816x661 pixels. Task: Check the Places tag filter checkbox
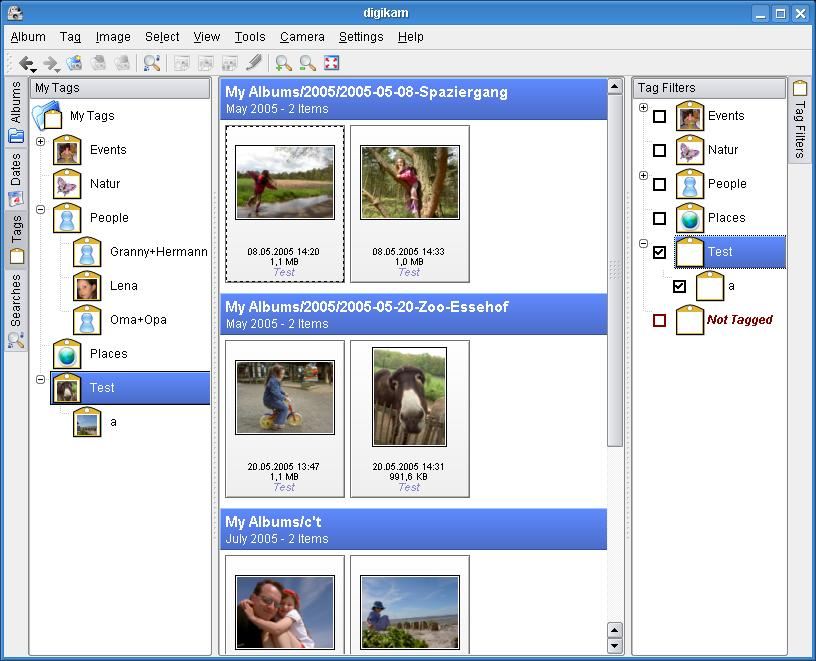[x=659, y=218]
